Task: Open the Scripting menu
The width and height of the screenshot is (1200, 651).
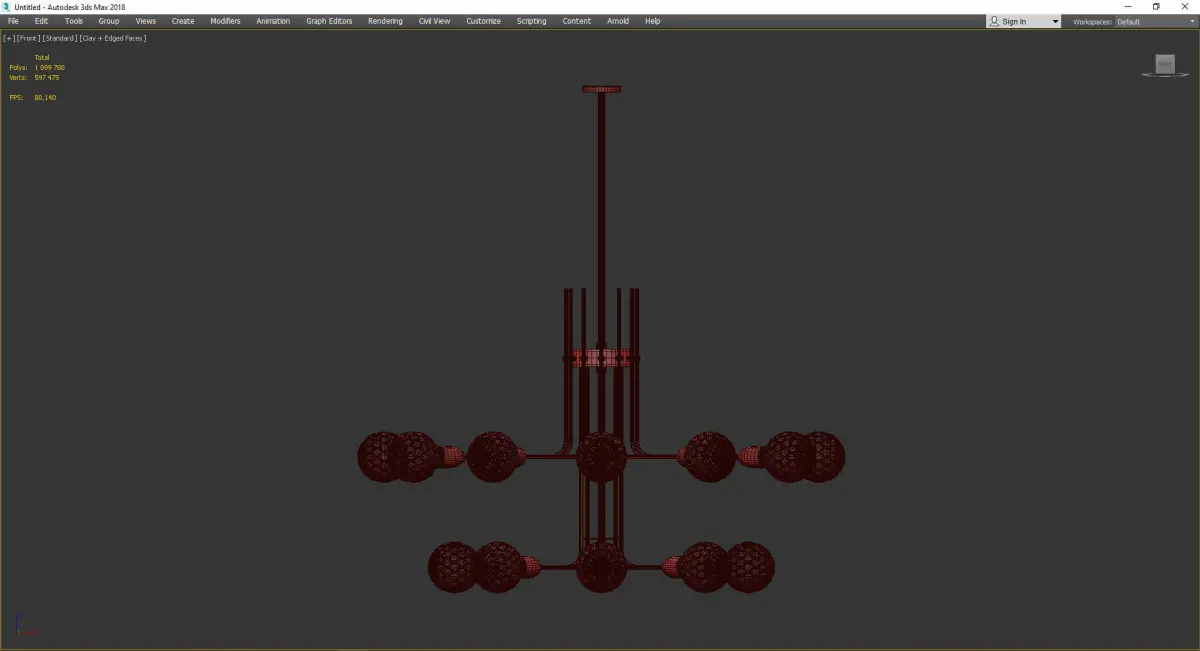Action: click(531, 21)
